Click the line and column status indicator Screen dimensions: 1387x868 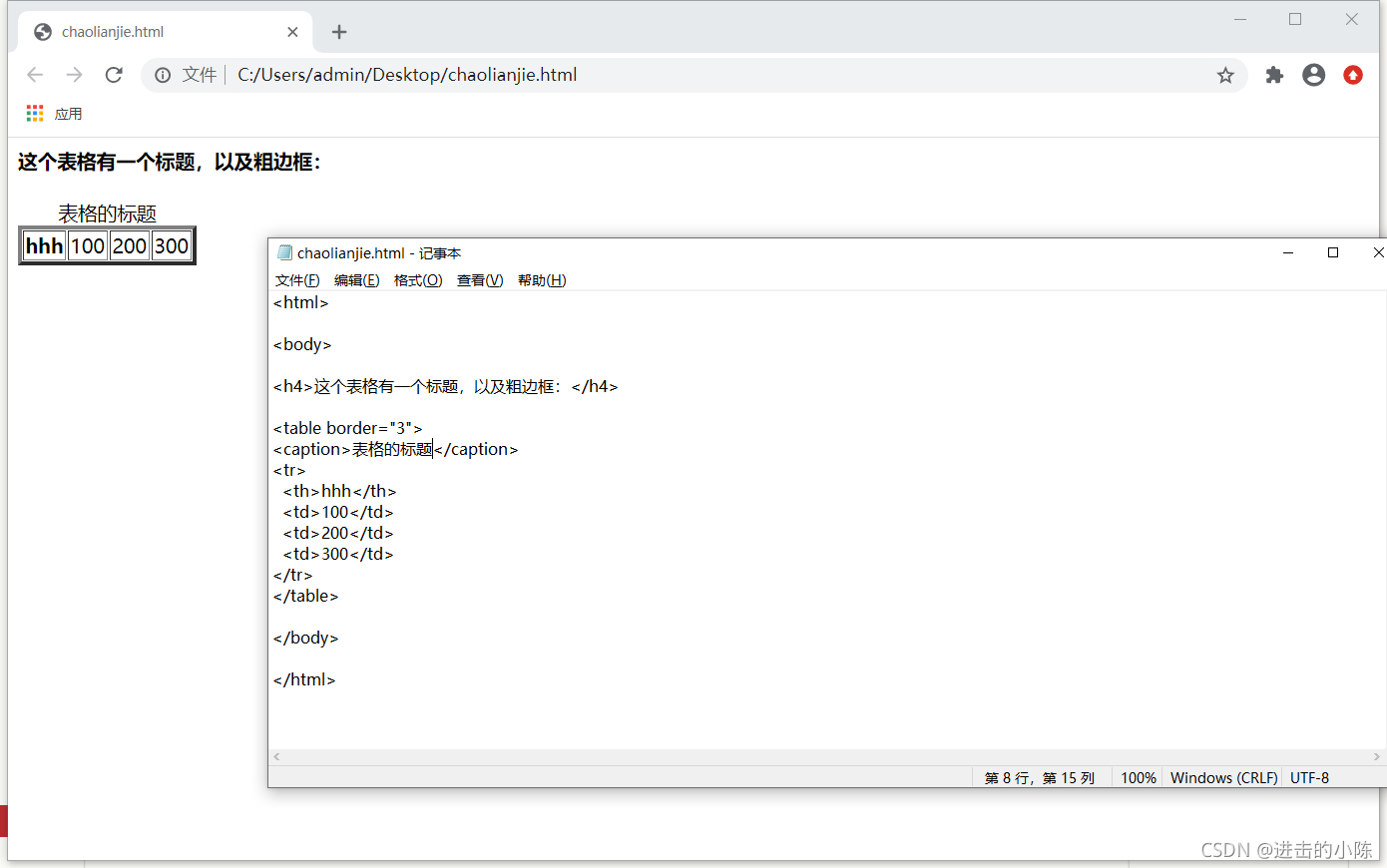pyautogui.click(x=1040, y=778)
